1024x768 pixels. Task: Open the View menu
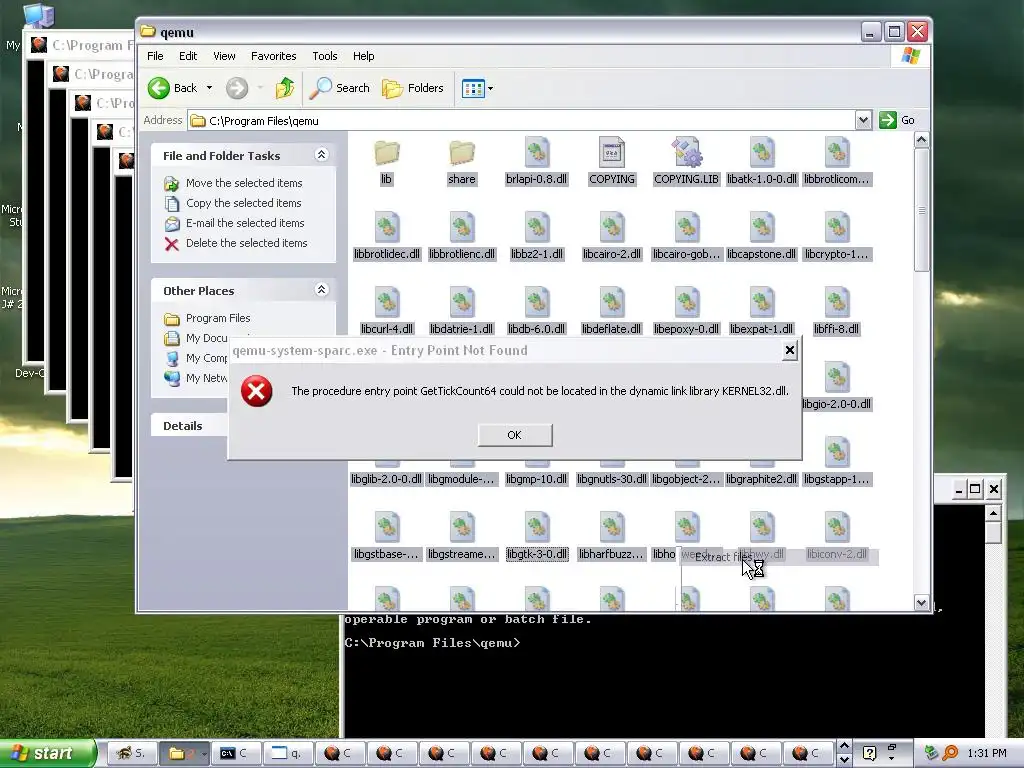click(x=224, y=56)
